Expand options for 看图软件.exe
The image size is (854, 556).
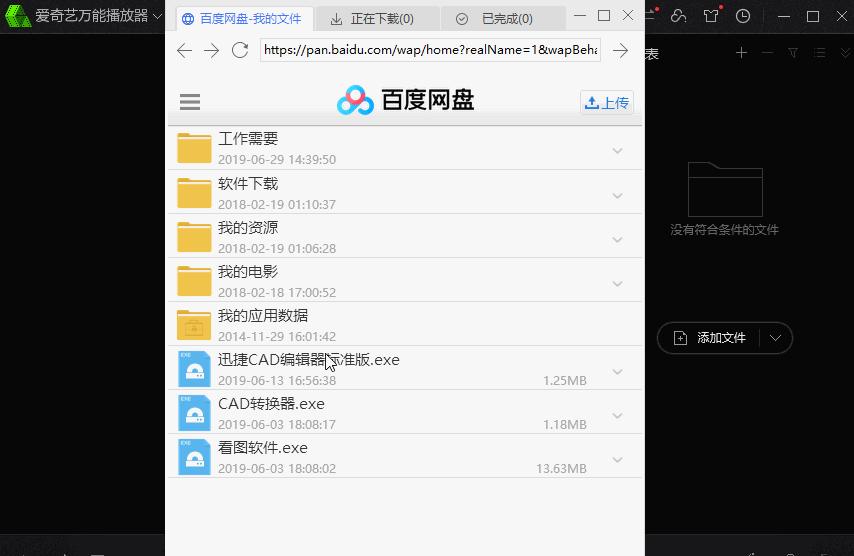tap(617, 460)
